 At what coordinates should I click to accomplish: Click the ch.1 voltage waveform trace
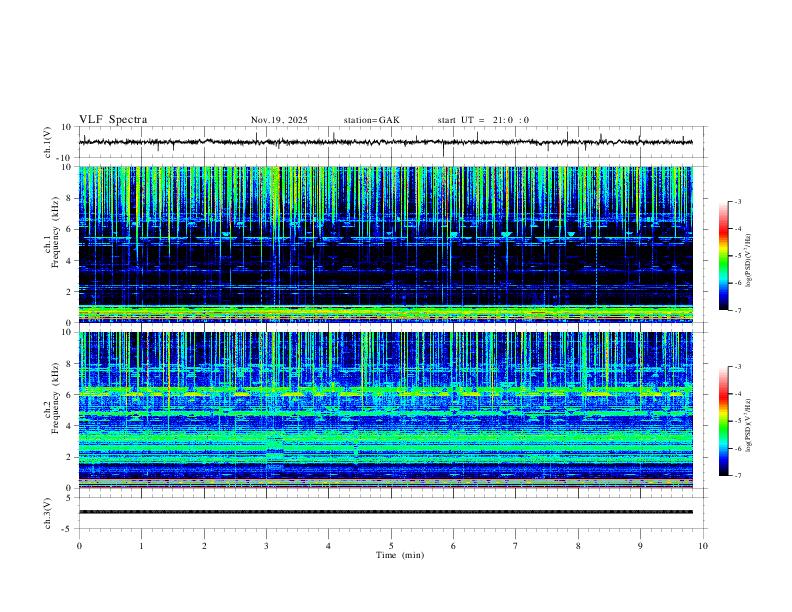tap(386, 142)
